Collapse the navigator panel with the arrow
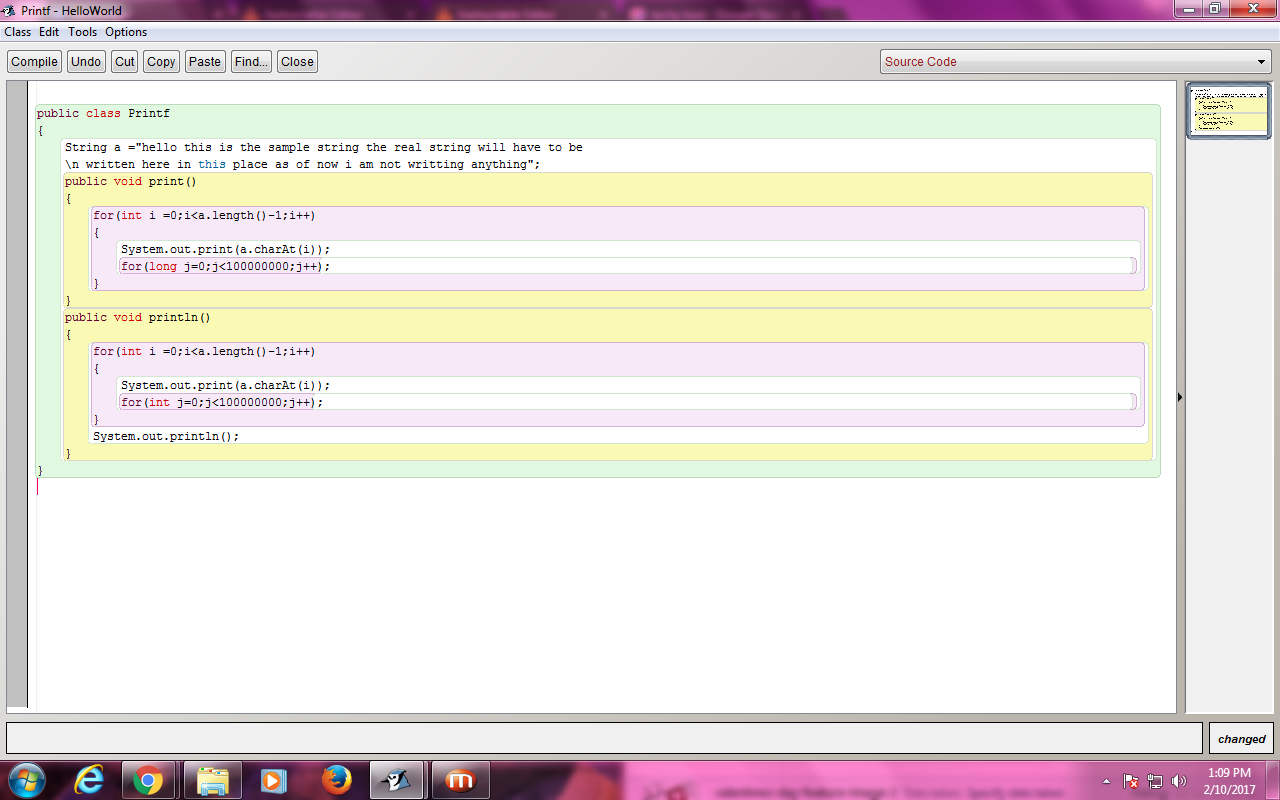Image resolution: width=1280 pixels, height=800 pixels. tap(1180, 397)
